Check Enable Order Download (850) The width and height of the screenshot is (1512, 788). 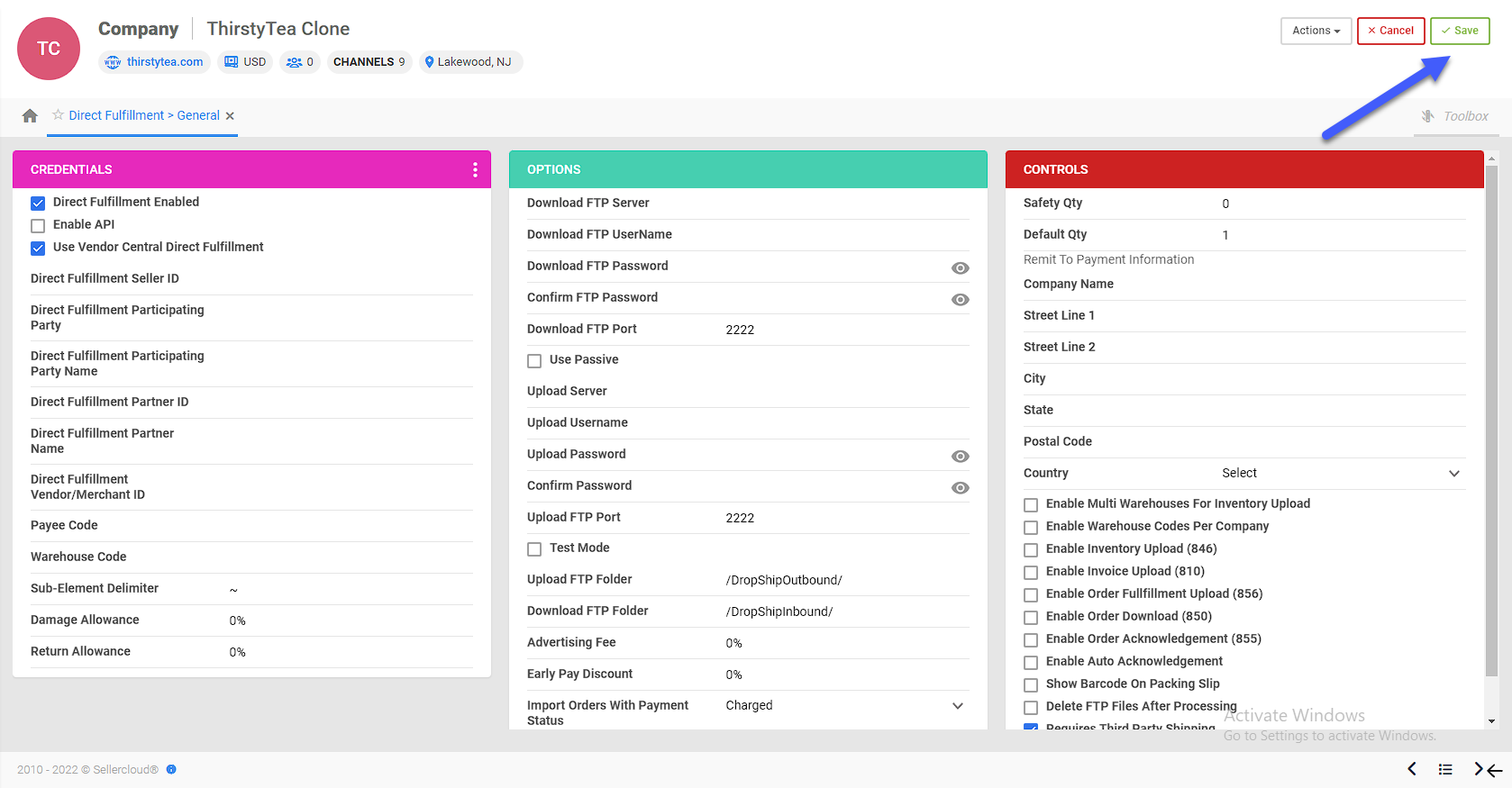pos(1031,618)
